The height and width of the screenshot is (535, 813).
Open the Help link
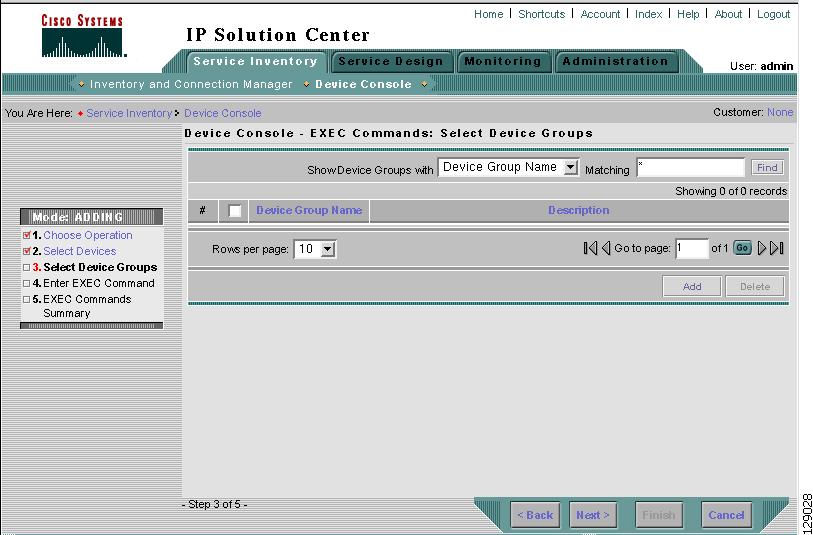click(688, 15)
